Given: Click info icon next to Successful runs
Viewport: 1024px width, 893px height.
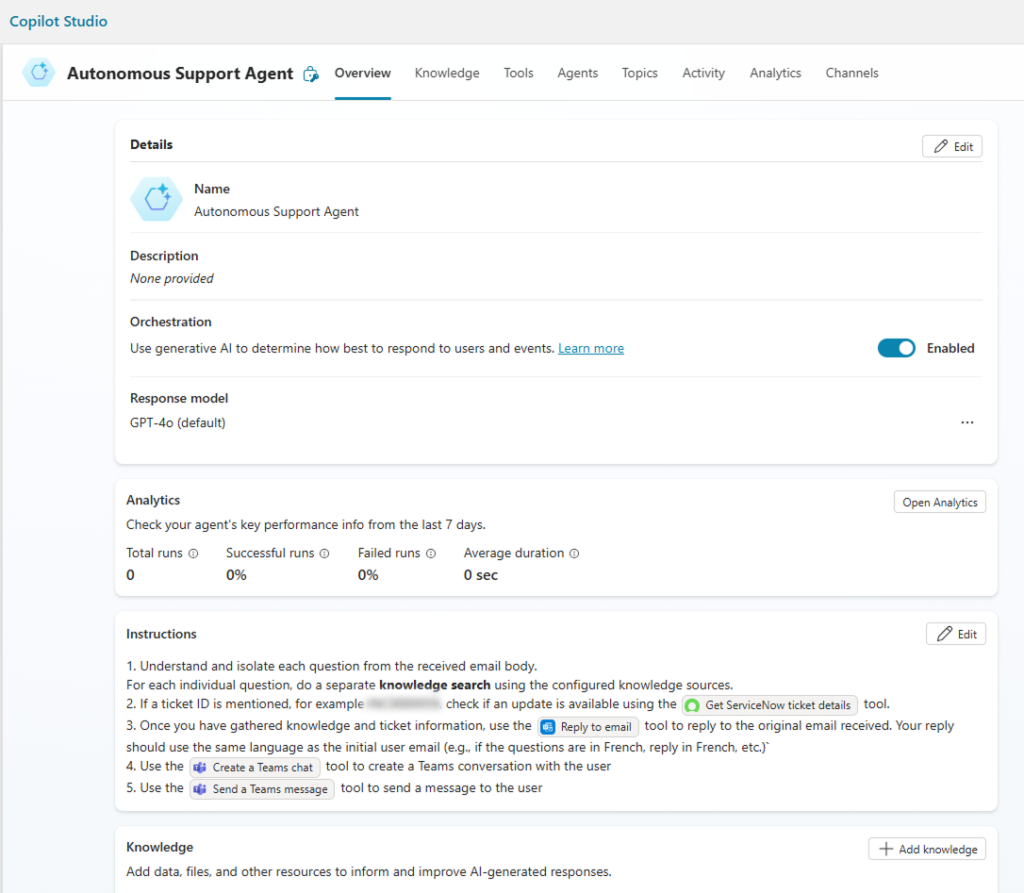Looking at the screenshot, I should [325, 553].
